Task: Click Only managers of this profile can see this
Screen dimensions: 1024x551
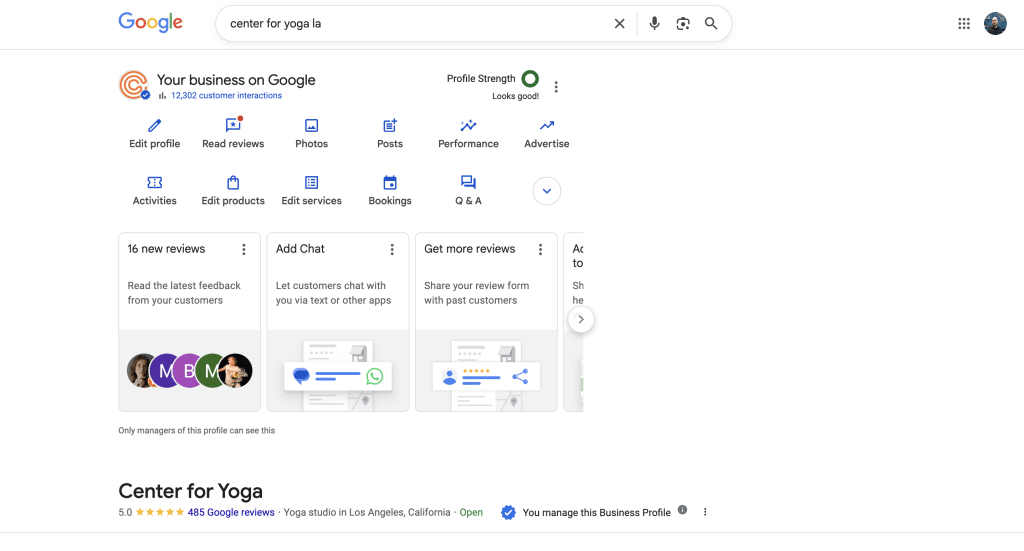Action: [197, 430]
